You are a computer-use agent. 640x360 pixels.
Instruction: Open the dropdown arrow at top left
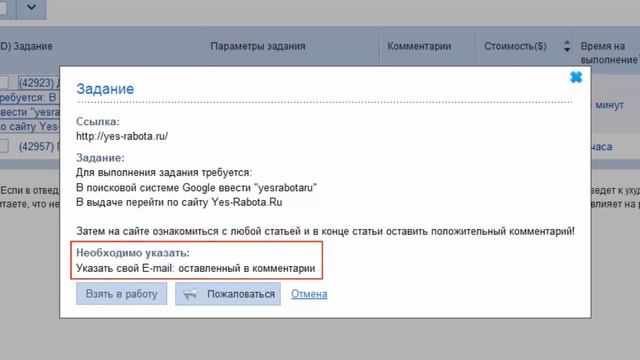[31, 8]
